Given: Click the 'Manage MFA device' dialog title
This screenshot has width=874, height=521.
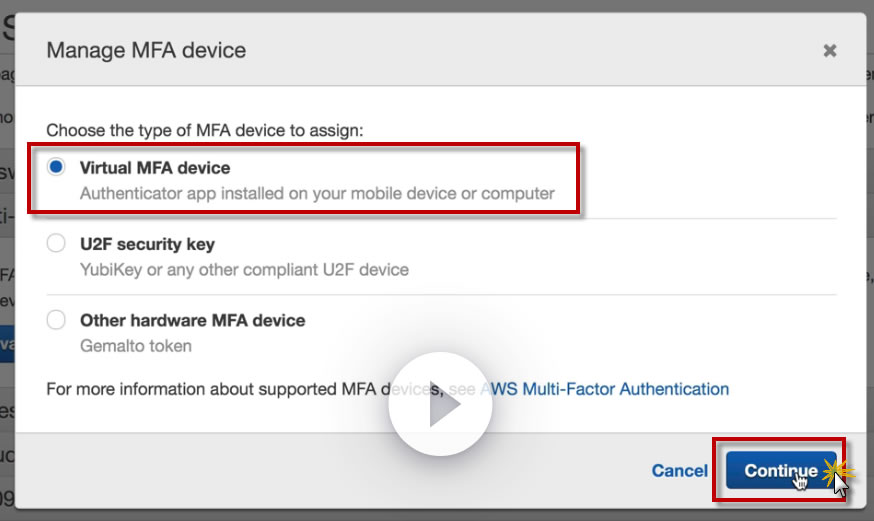Looking at the screenshot, I should tap(146, 50).
